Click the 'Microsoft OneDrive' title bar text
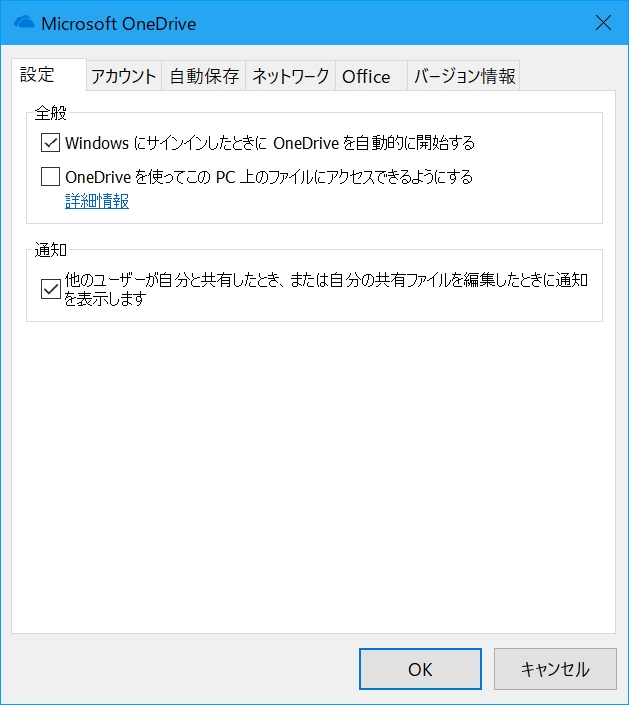629x705 pixels. [119, 23]
